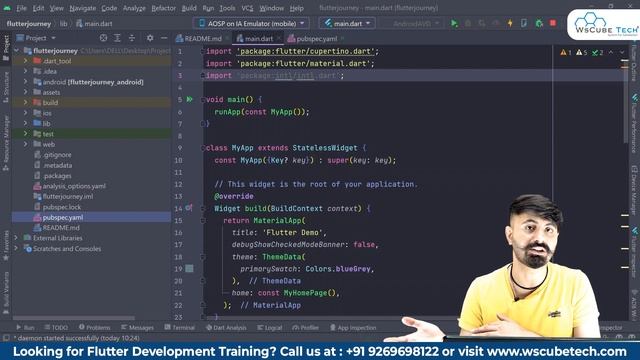Screen dimensions: 640x360
Task: Open the Flutter Performance side panel
Action: click(634, 123)
